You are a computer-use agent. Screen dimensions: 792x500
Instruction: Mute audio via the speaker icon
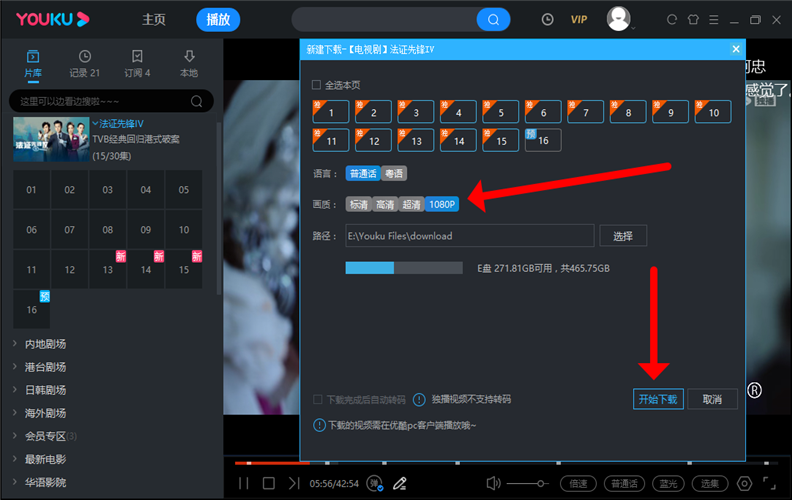coord(492,483)
